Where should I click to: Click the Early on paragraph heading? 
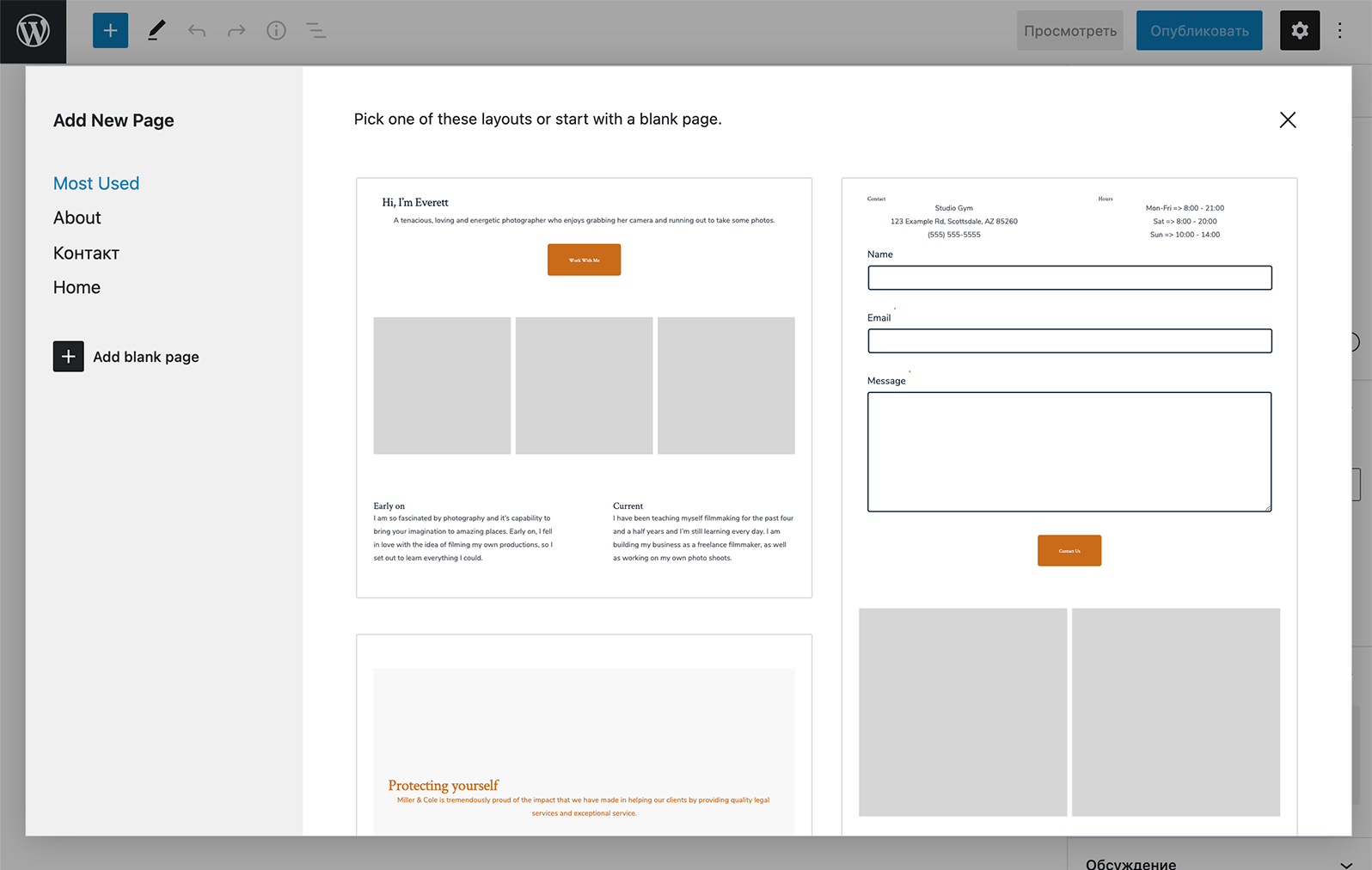(x=389, y=505)
